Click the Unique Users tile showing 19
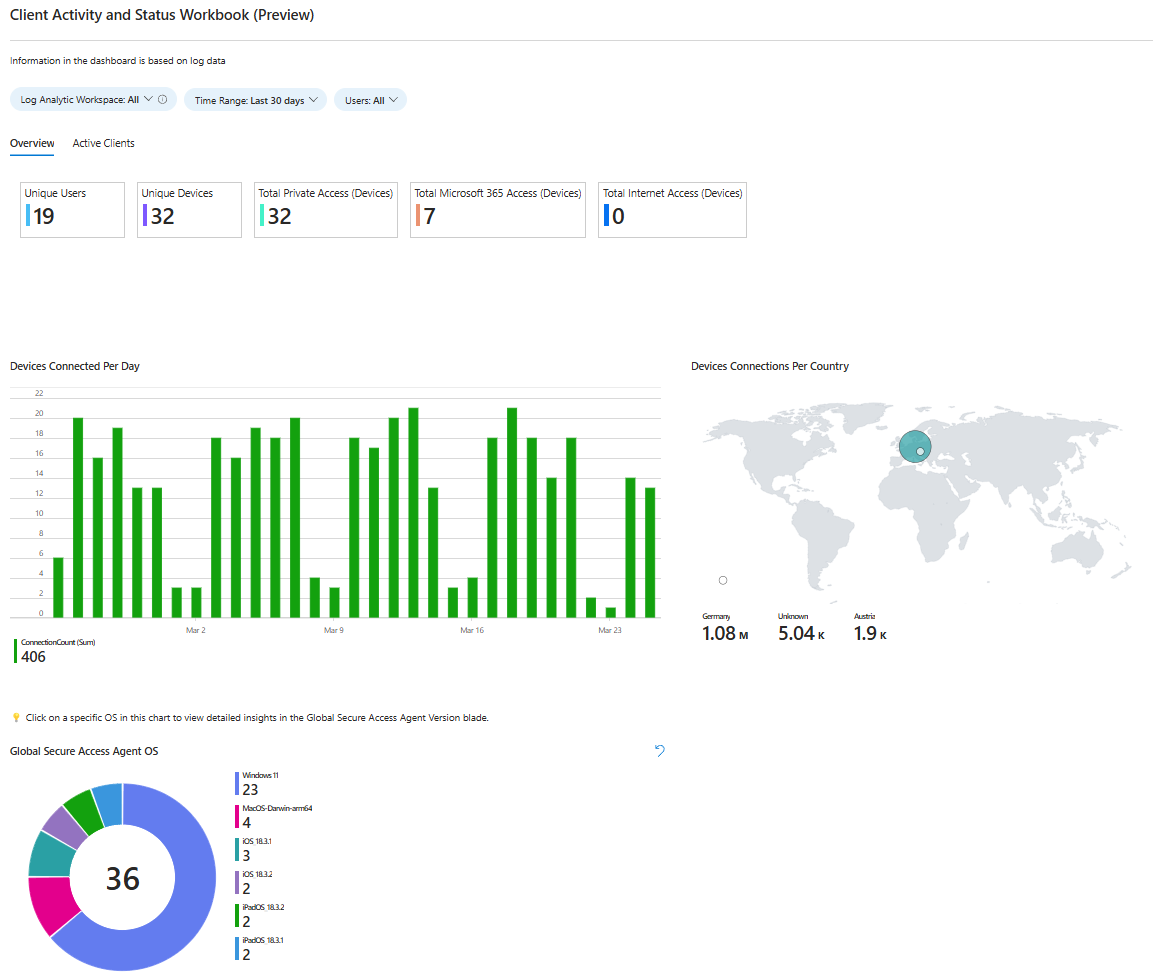The image size is (1153, 977). point(72,209)
